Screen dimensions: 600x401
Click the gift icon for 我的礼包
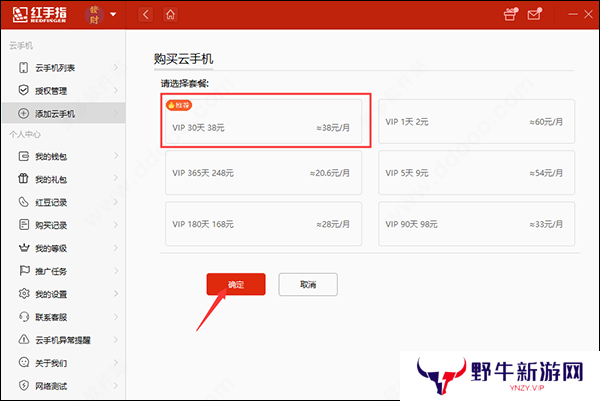coord(23,179)
